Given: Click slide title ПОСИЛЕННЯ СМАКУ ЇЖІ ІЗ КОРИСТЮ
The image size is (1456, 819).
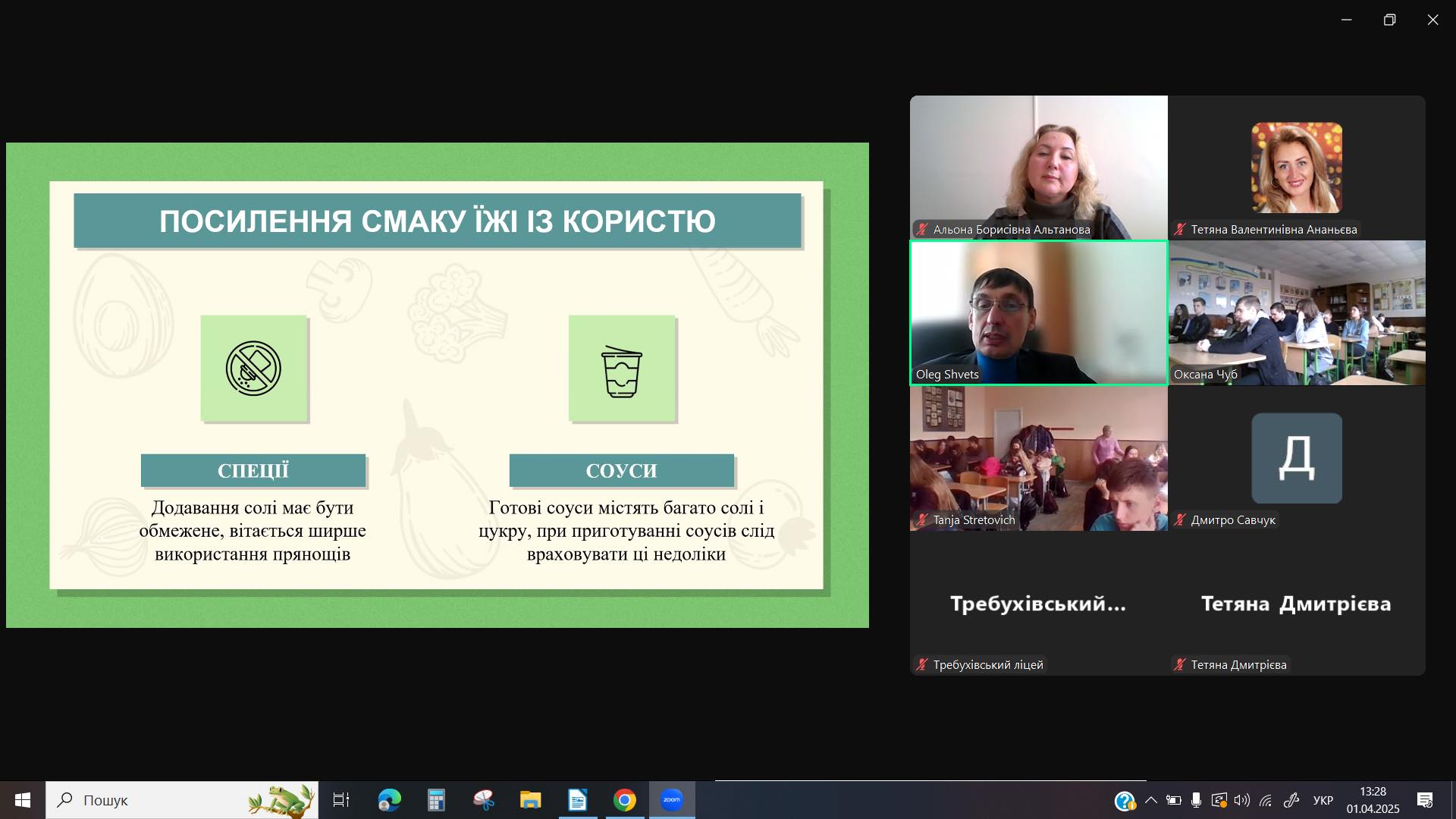Looking at the screenshot, I should coord(438,221).
